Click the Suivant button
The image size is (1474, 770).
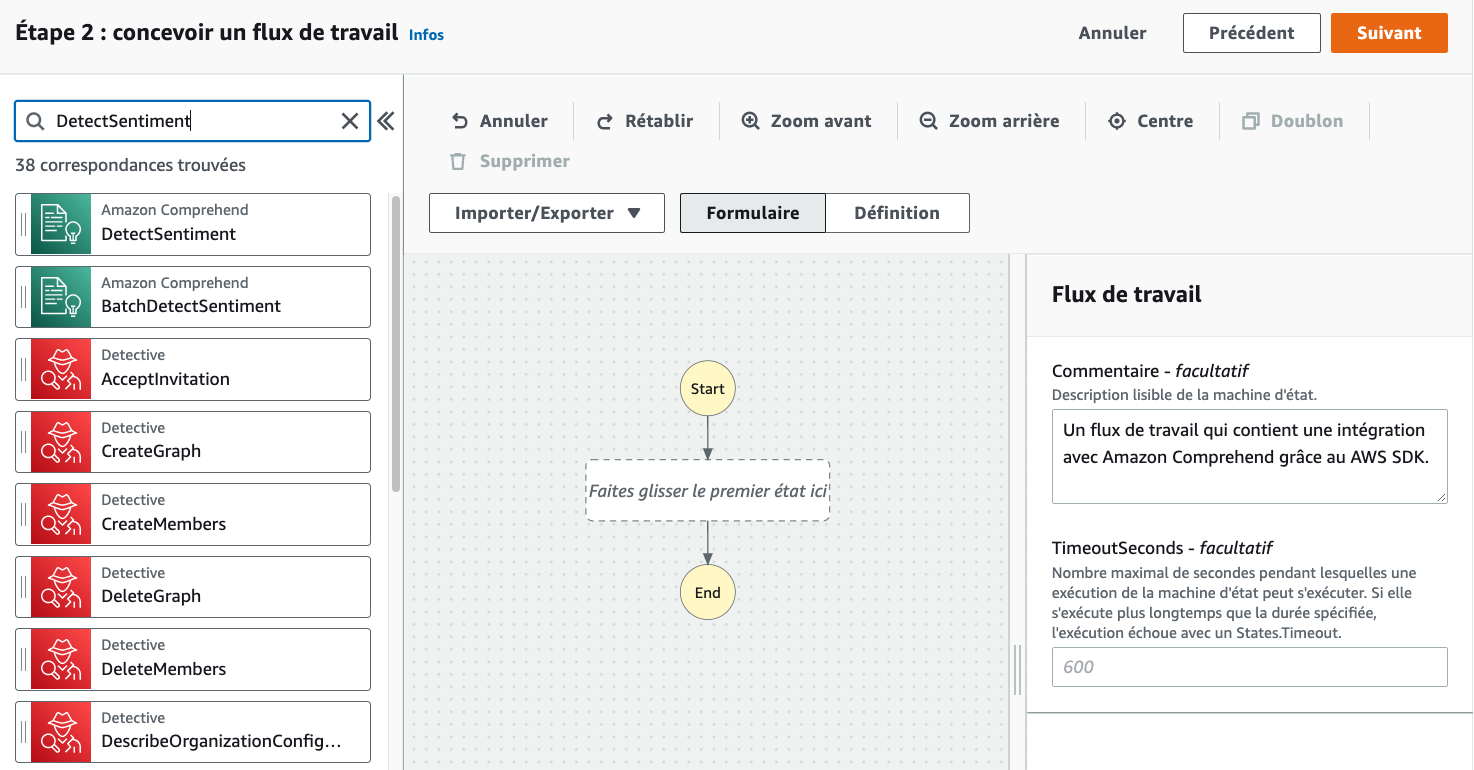[x=1389, y=33]
